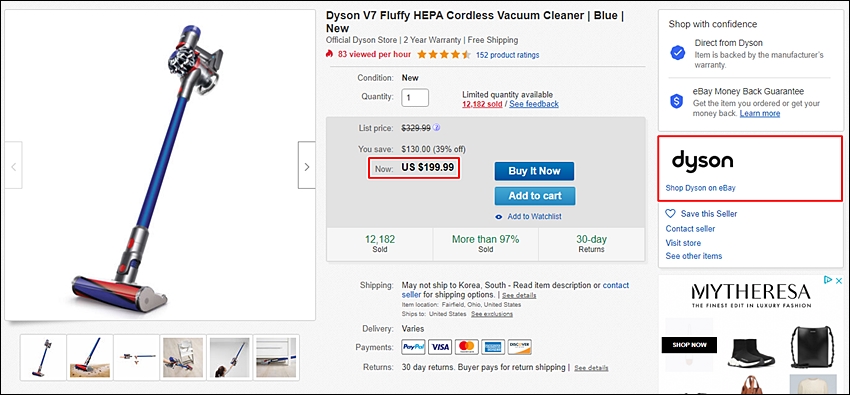
Task: Click the Visa card icon
Action: (440, 347)
